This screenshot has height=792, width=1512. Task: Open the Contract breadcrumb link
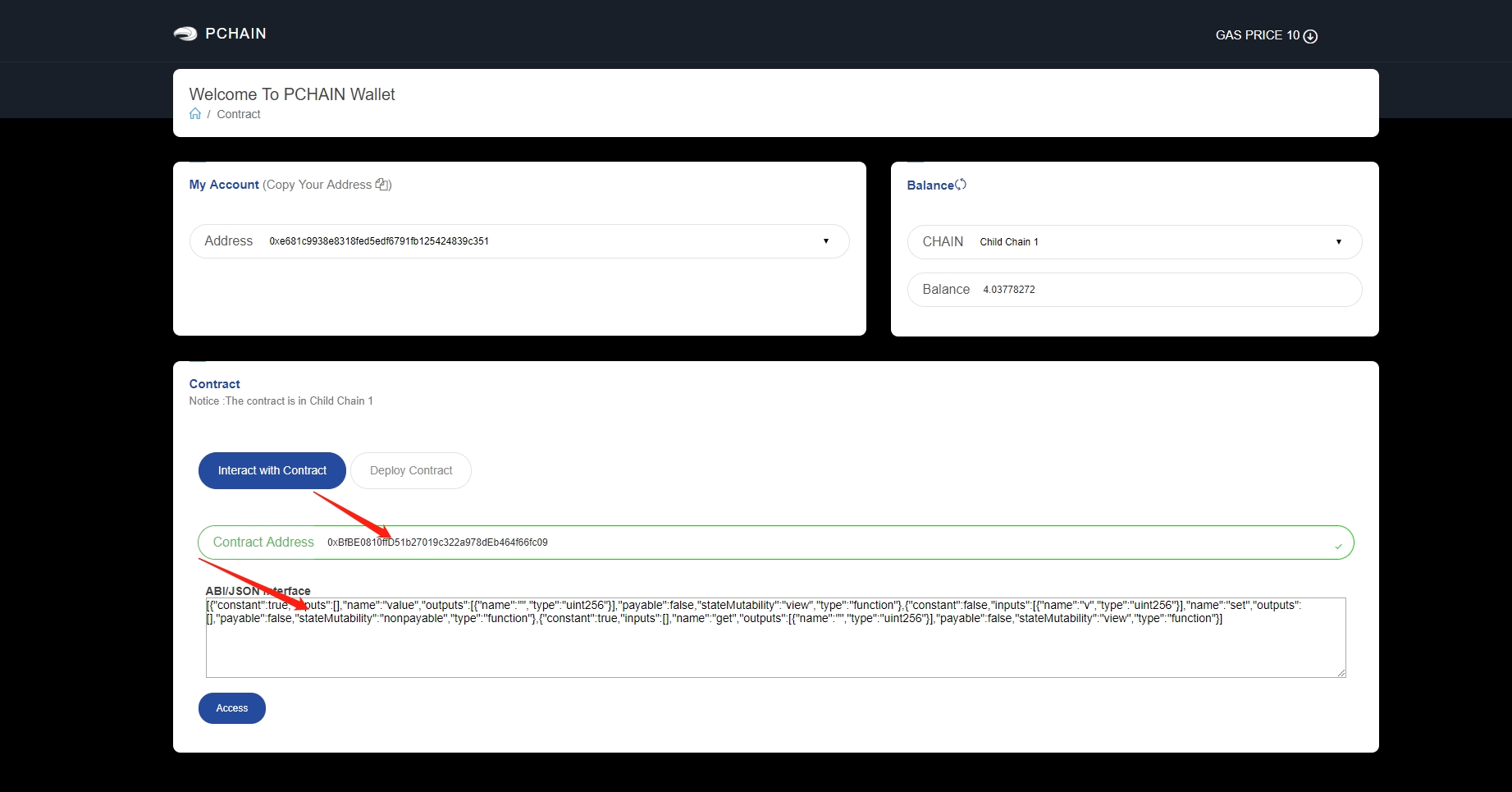point(239,115)
